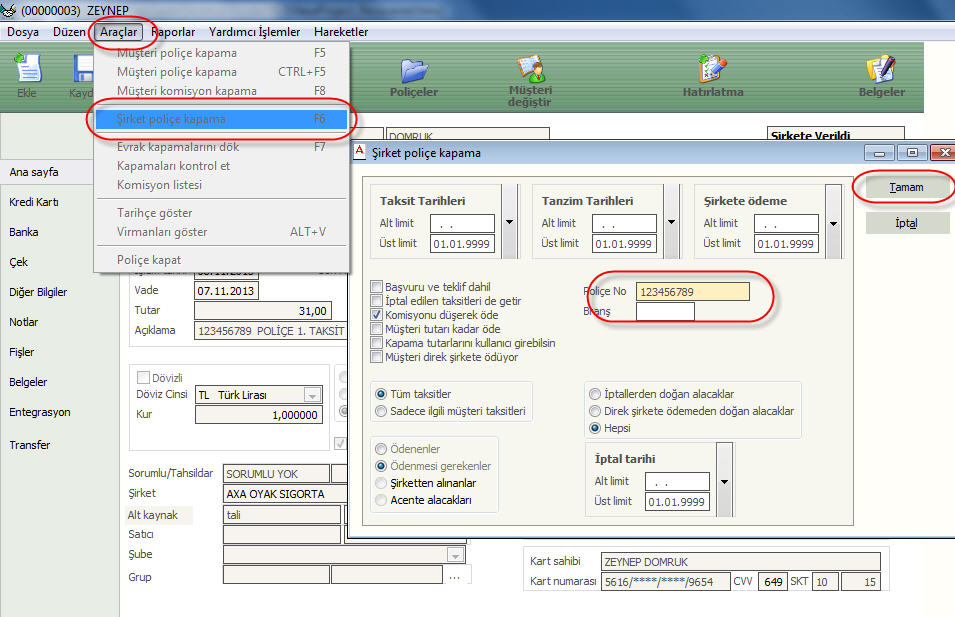
Task: Switch to Kredi Kartı sidebar tab
Action: [34, 202]
